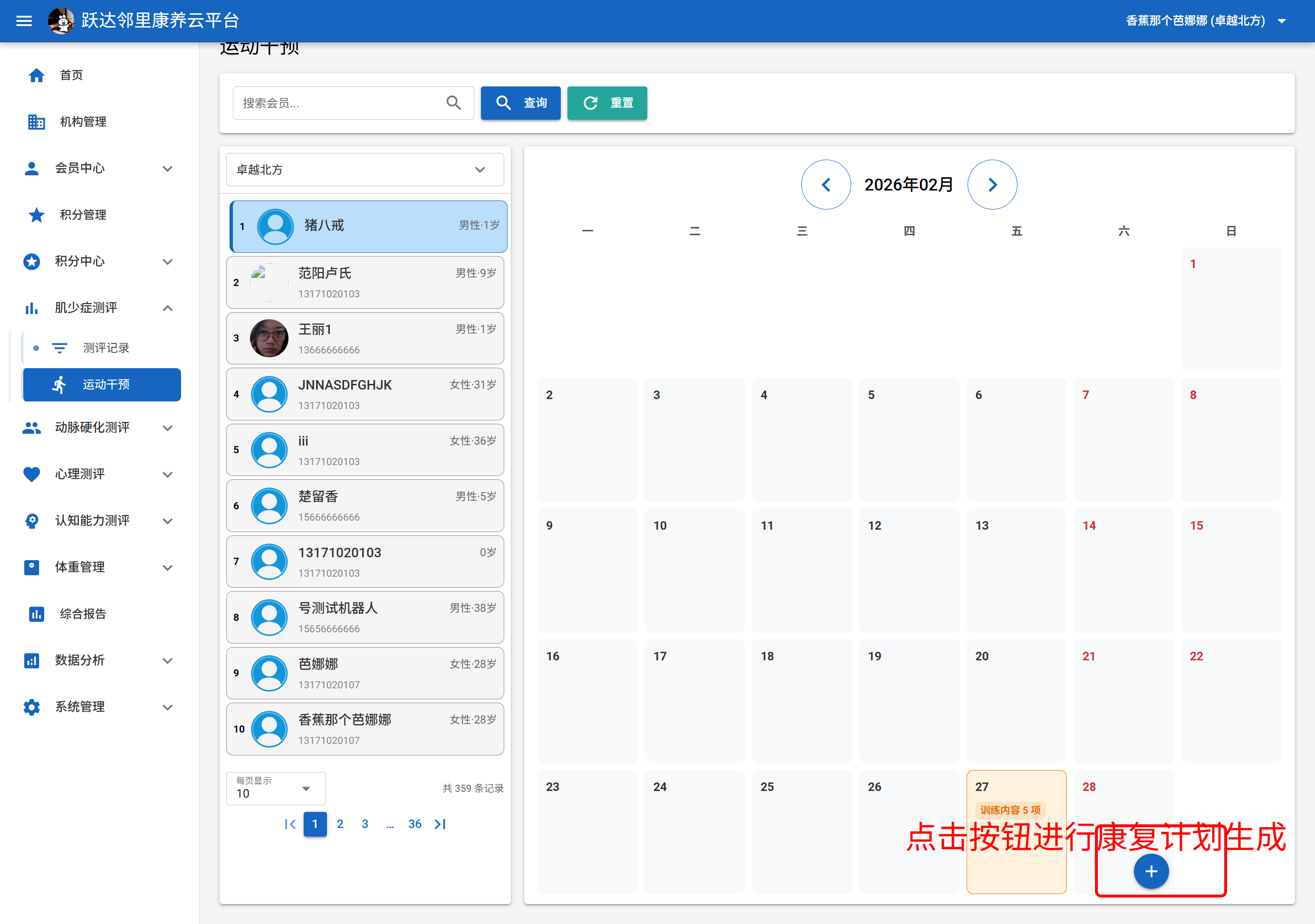Collapse the 肌少症测评 menu chevron
The image size is (1315, 924).
coord(167,308)
